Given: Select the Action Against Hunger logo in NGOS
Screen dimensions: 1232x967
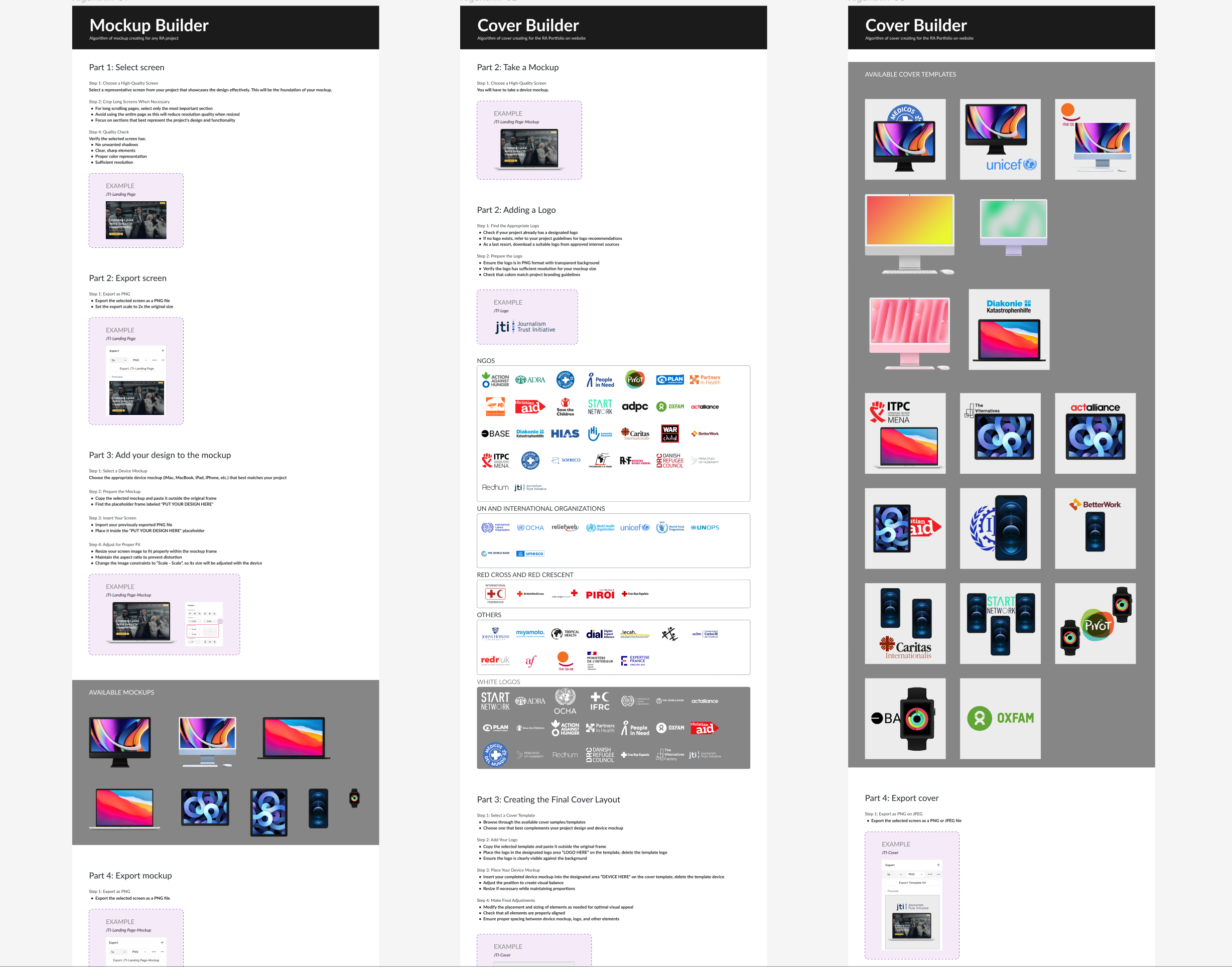Looking at the screenshot, I should (495, 380).
